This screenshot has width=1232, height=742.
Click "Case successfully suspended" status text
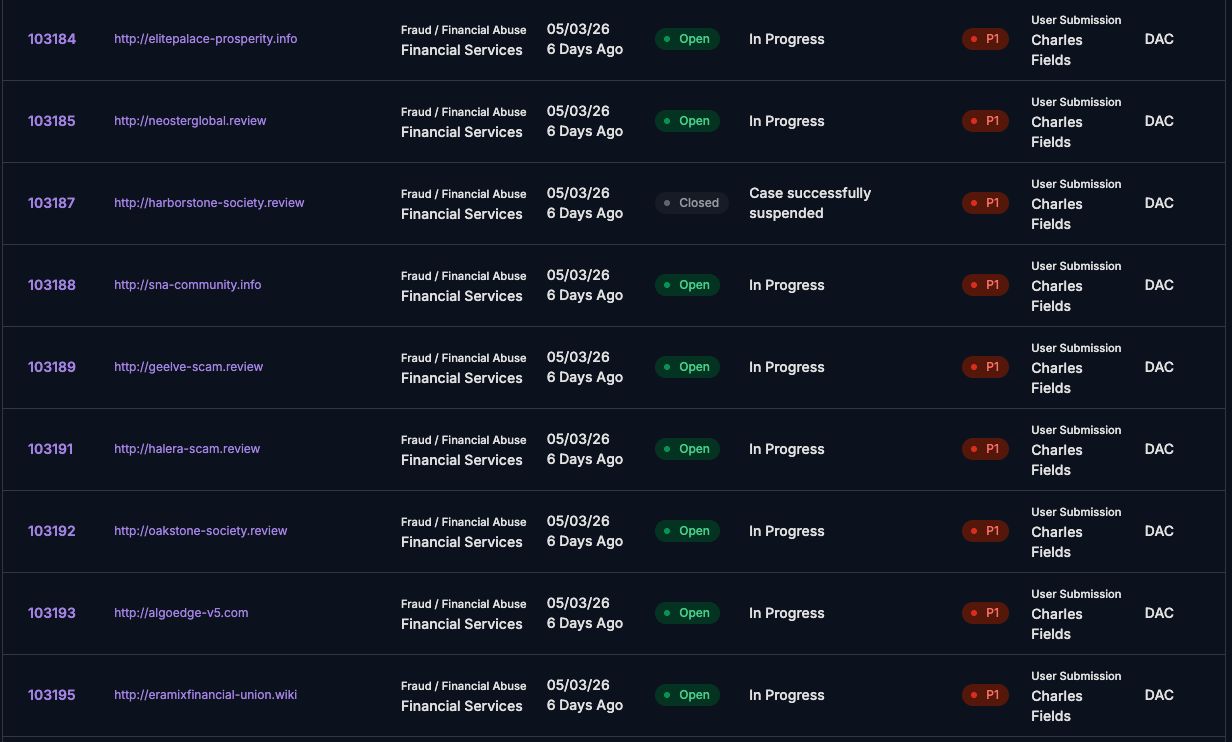809,203
